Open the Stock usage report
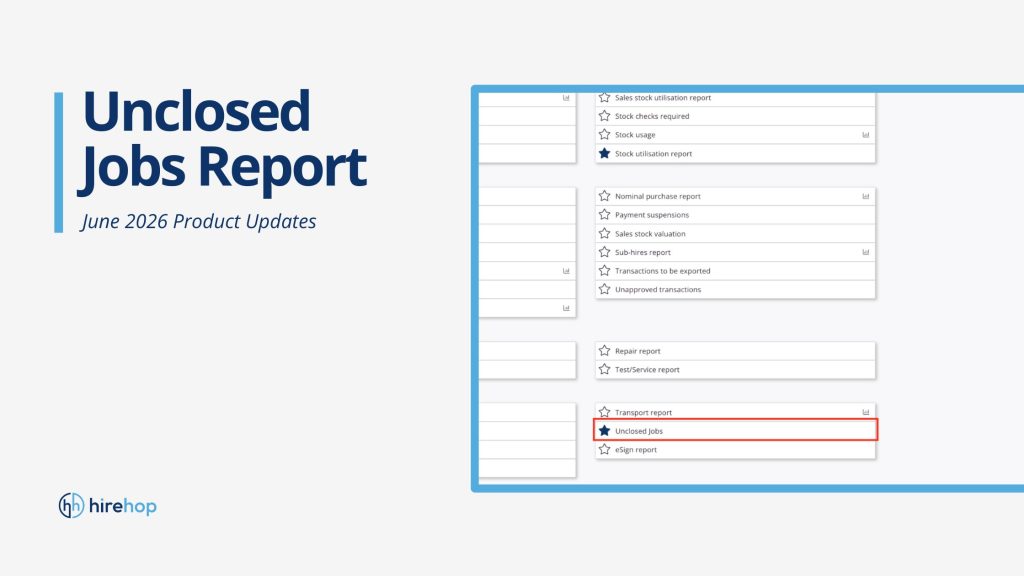This screenshot has width=1024, height=576. [635, 135]
